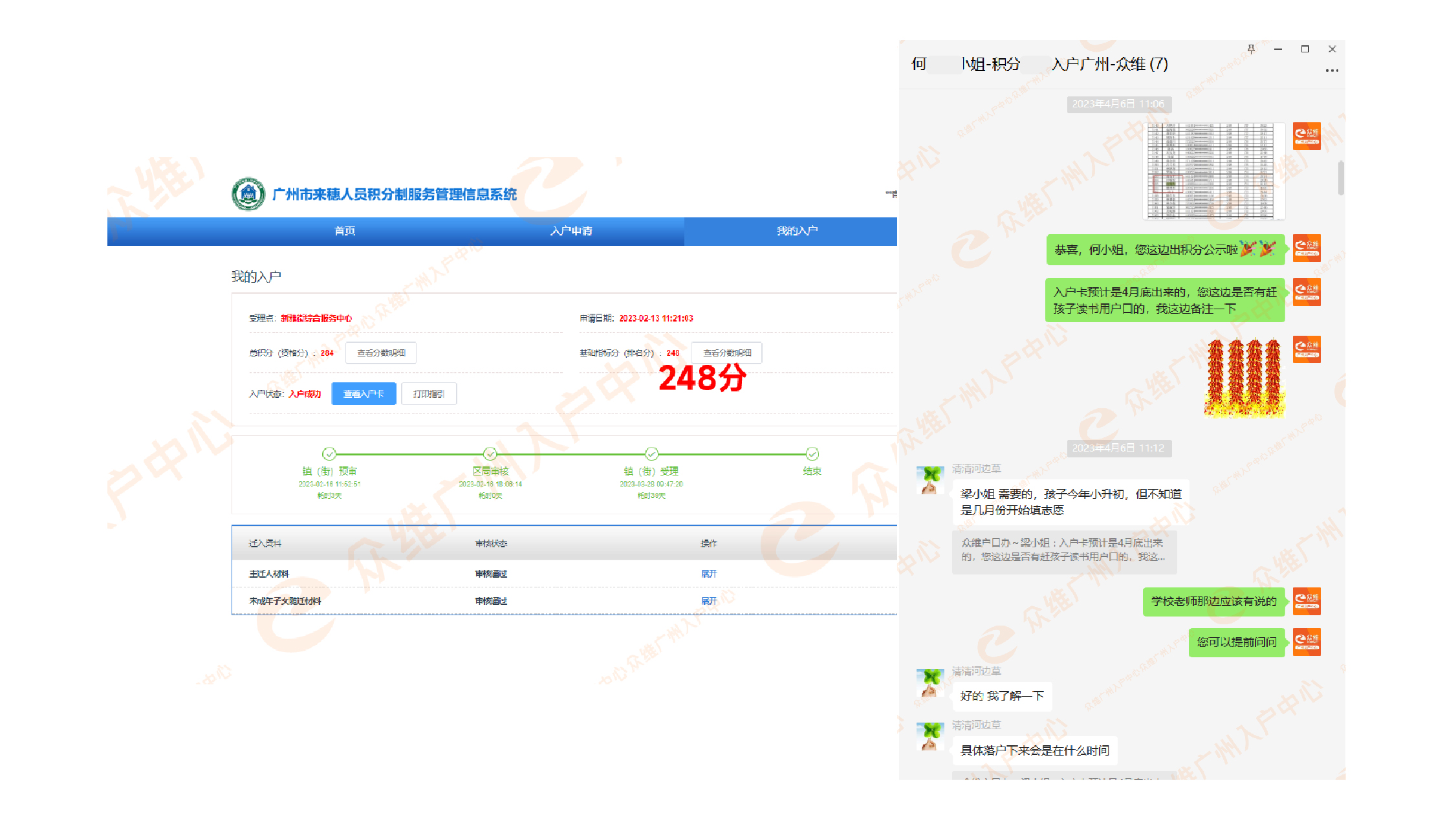Click the 好的 我了解一下 message bubble
Screen dimensions: 1456x819
click(x=1002, y=696)
